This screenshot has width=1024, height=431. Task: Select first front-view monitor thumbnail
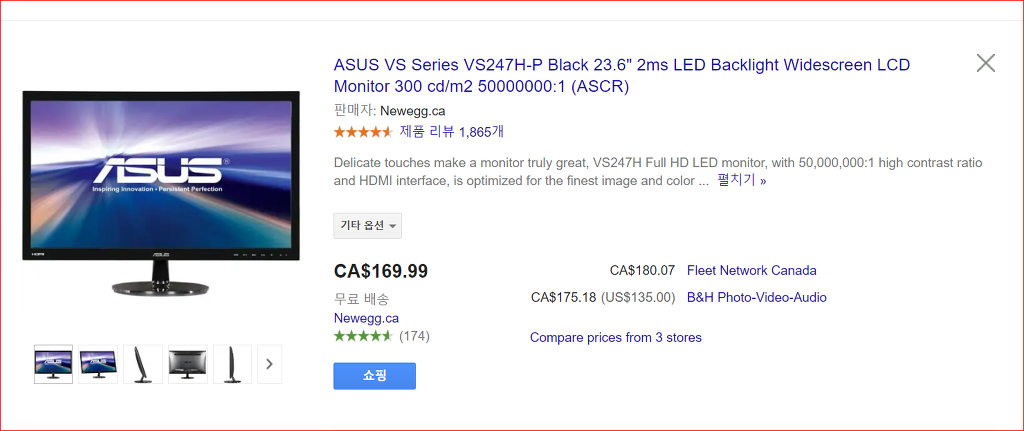(x=54, y=364)
